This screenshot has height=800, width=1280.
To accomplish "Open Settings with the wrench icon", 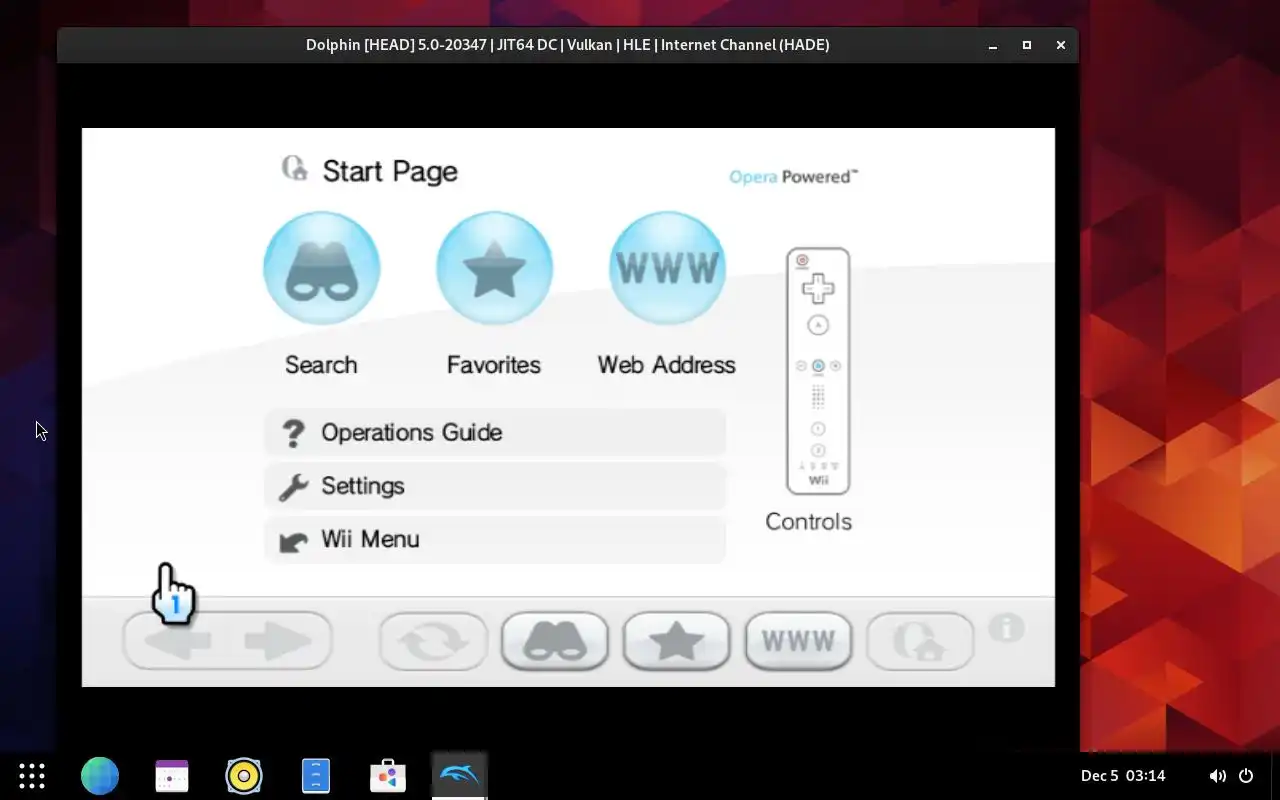I will (x=495, y=486).
